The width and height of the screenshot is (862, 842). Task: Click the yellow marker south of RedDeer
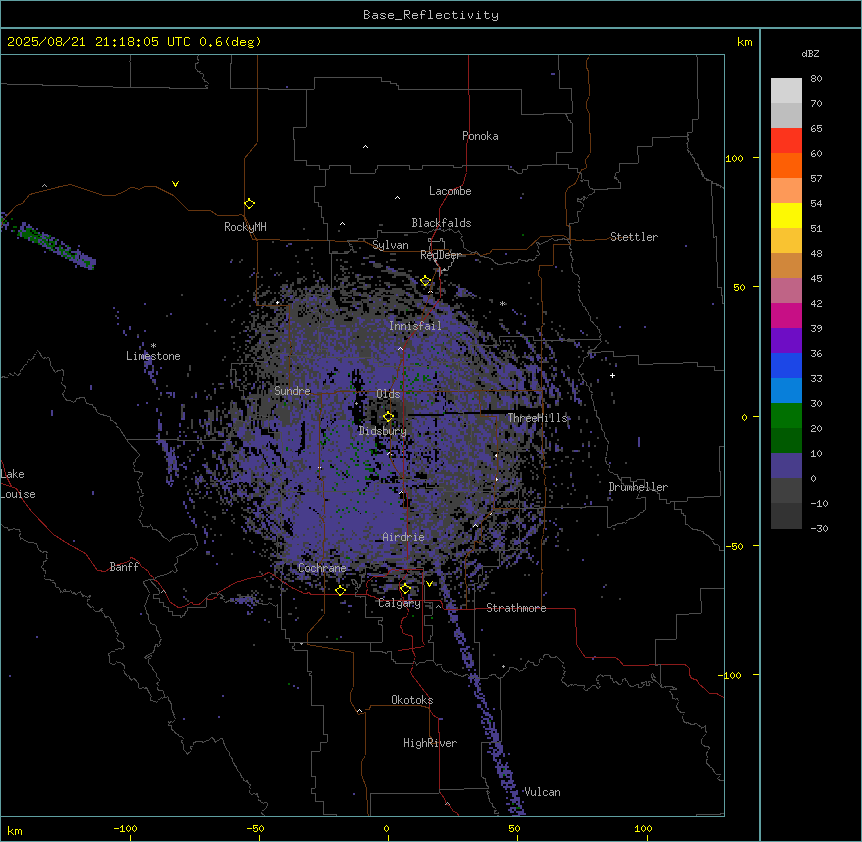pos(425,281)
